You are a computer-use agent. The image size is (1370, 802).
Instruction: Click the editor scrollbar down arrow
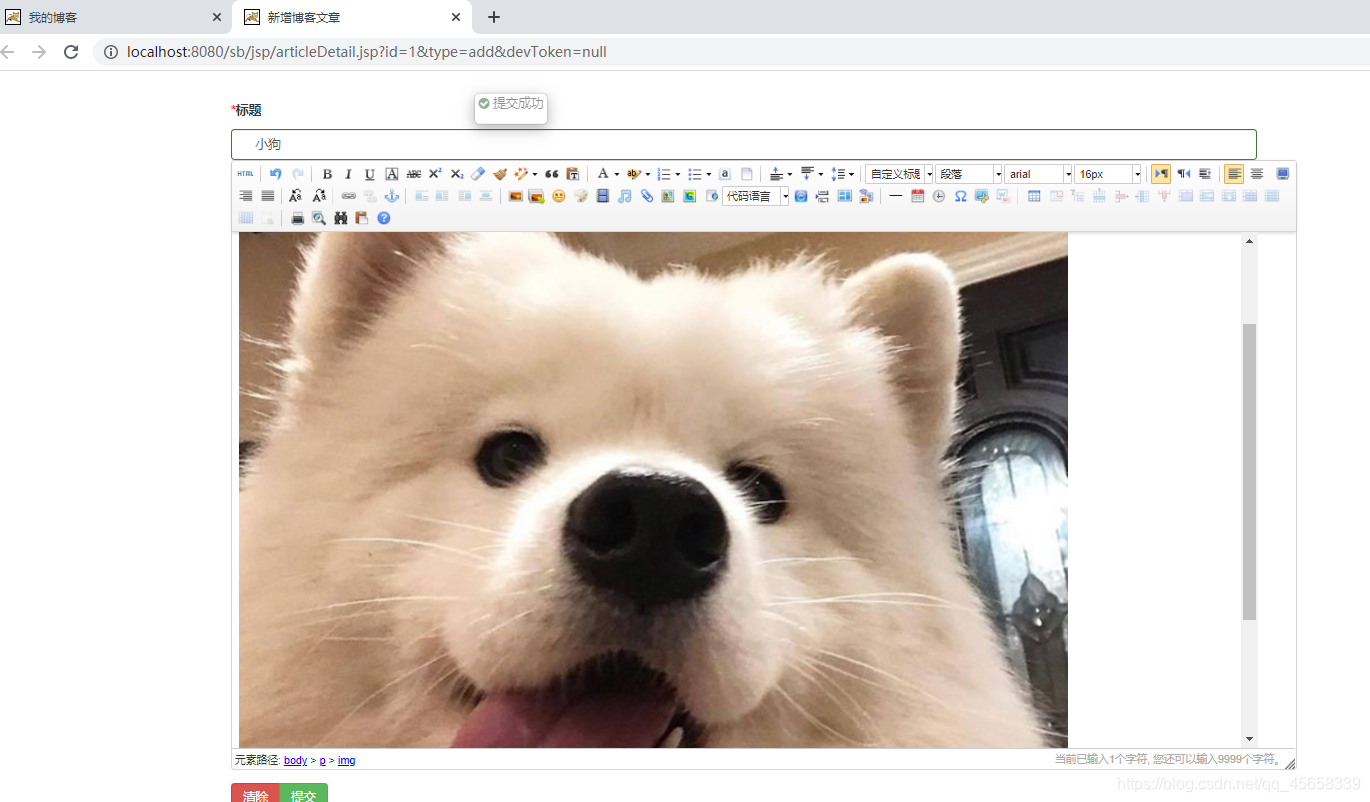(x=1249, y=739)
